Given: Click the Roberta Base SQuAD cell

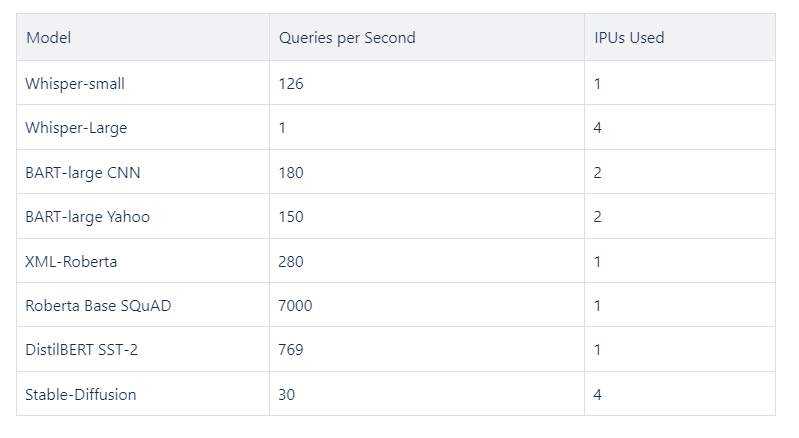Looking at the screenshot, I should 98,305.
